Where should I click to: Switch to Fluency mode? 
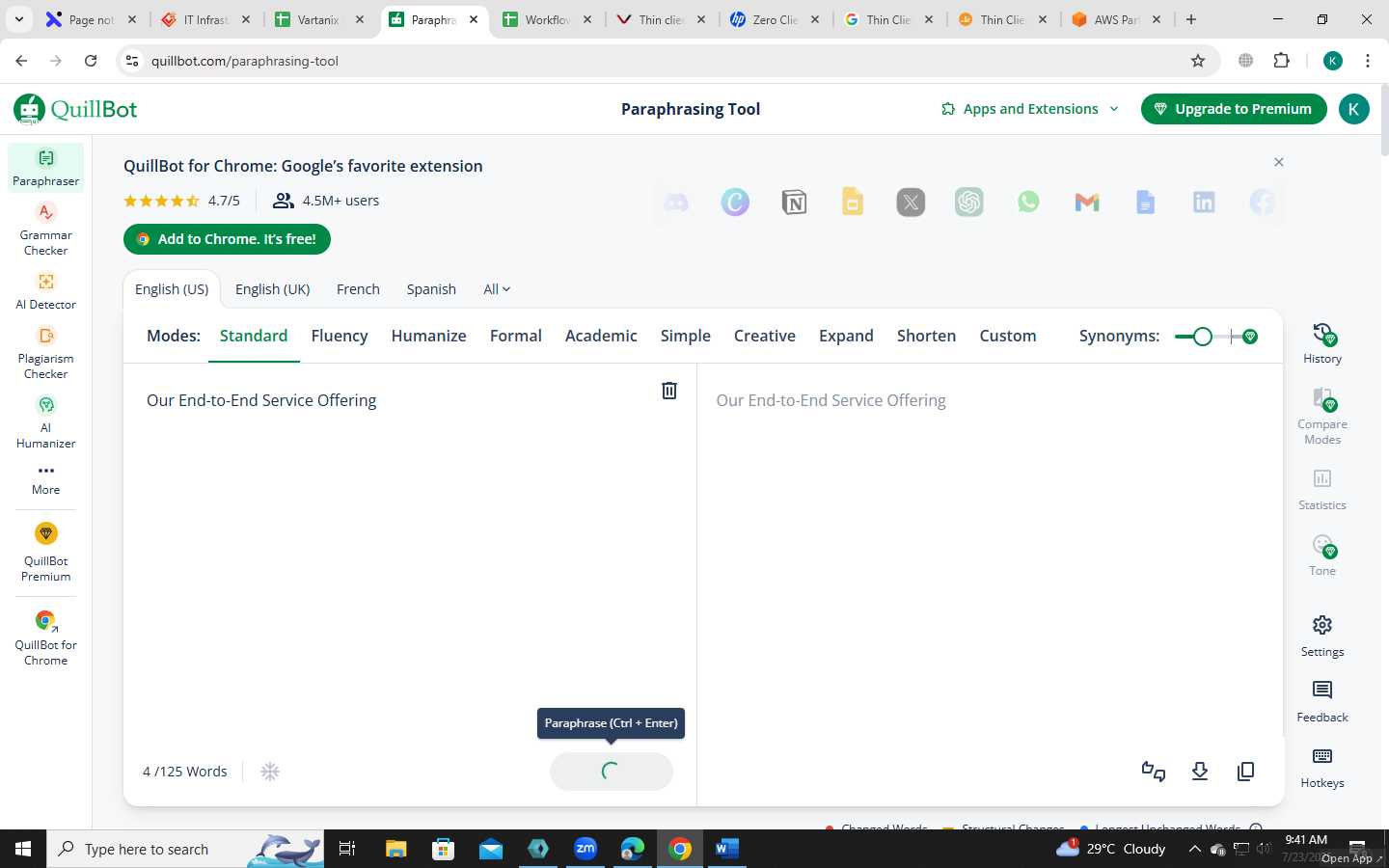pos(340,336)
